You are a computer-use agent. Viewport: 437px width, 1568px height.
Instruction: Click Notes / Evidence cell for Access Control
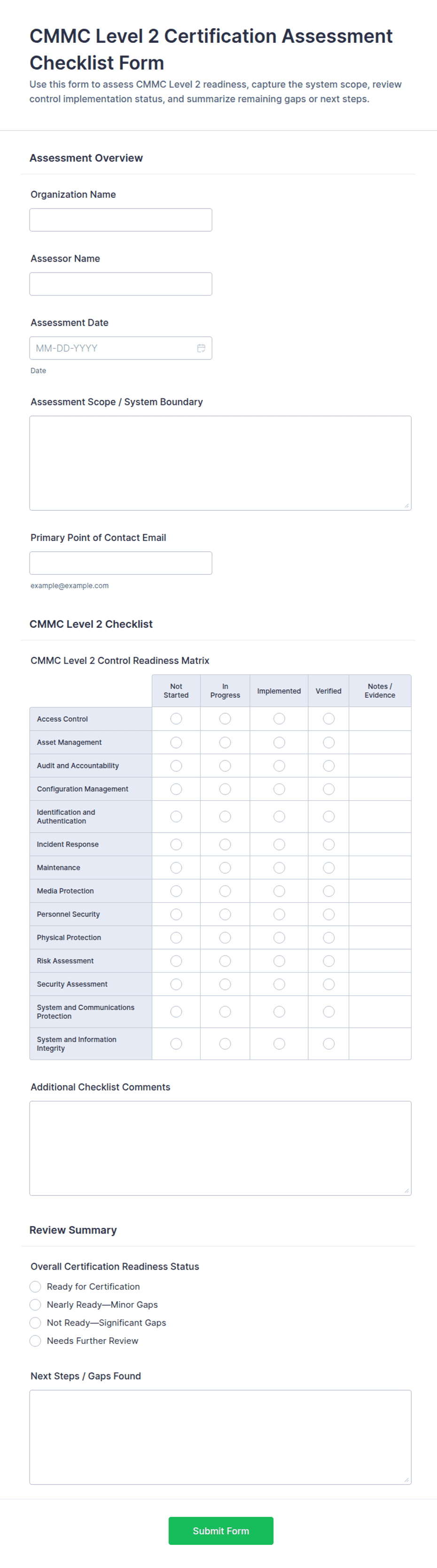380,719
